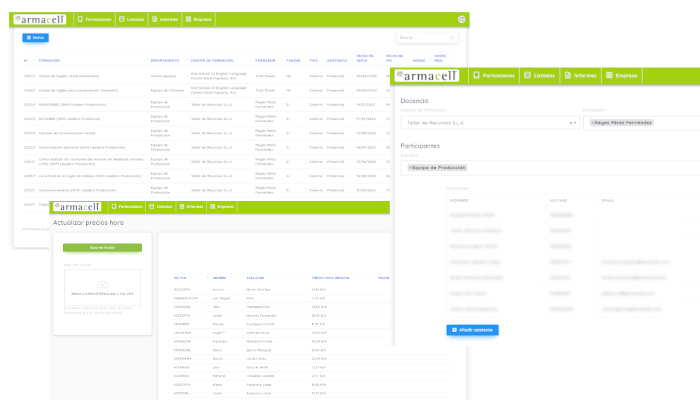Click Empresa icon in the Docencia window menu

click(609, 75)
